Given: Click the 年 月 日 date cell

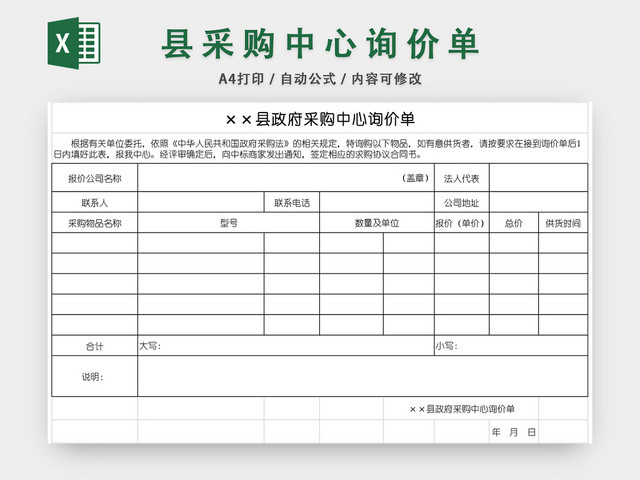Looking at the screenshot, I should 514,432.
